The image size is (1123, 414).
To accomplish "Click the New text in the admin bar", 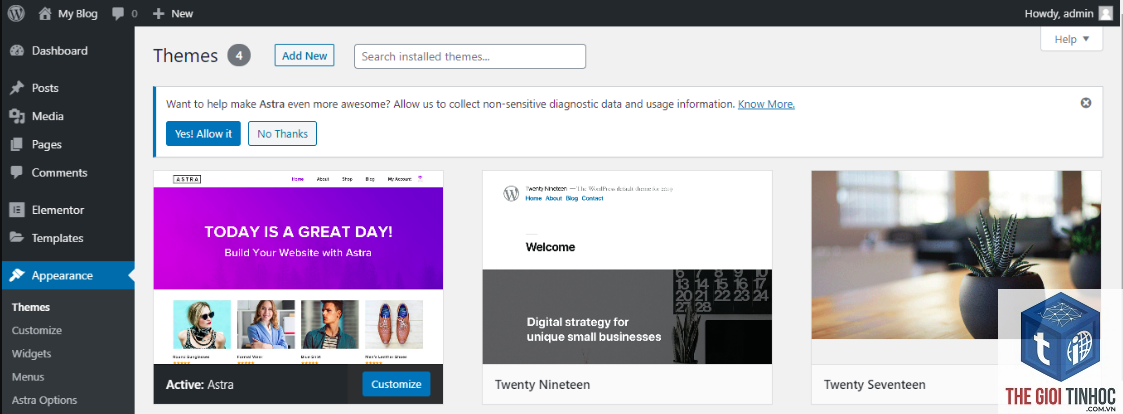I will [182, 13].
